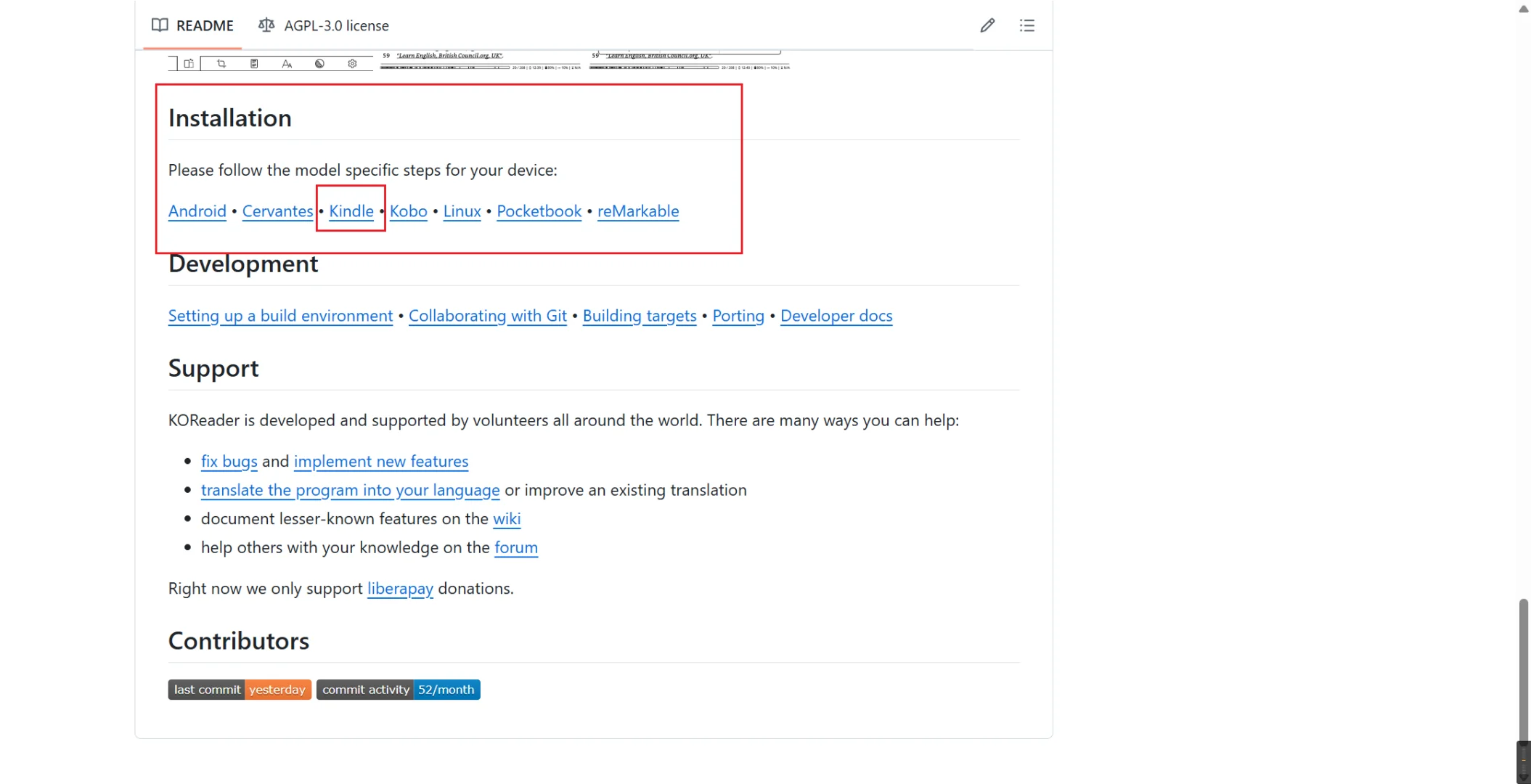
Task: Open the wiki link
Action: [507, 519]
